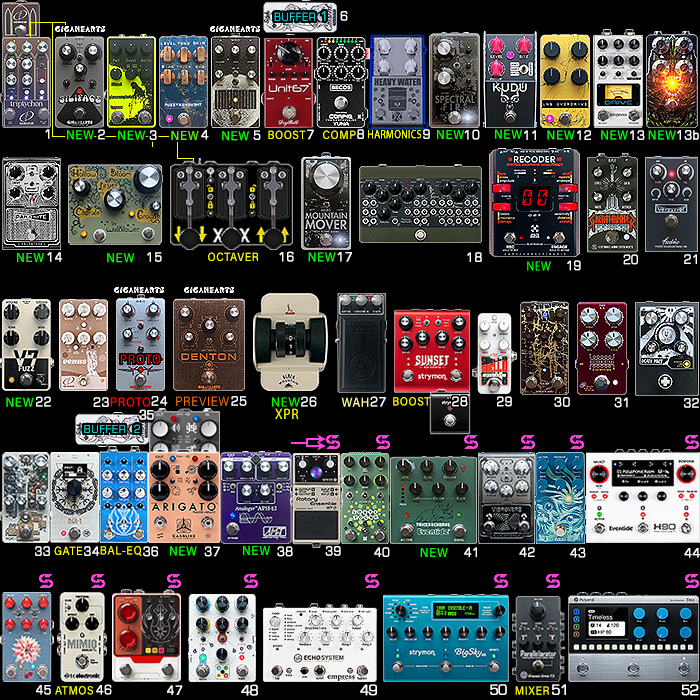
Task: Click the red 'PROTO' label beside 24
Action: pos(130,402)
